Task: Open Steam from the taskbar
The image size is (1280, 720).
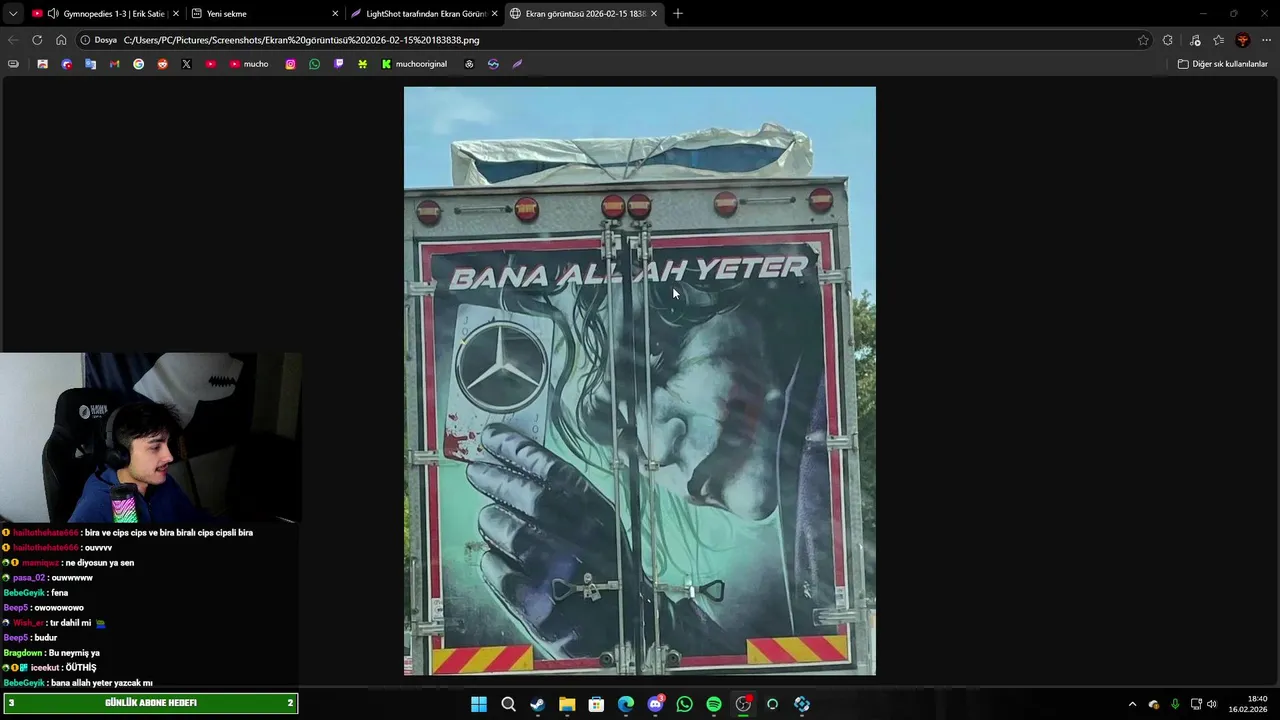Action: pyautogui.click(x=537, y=704)
